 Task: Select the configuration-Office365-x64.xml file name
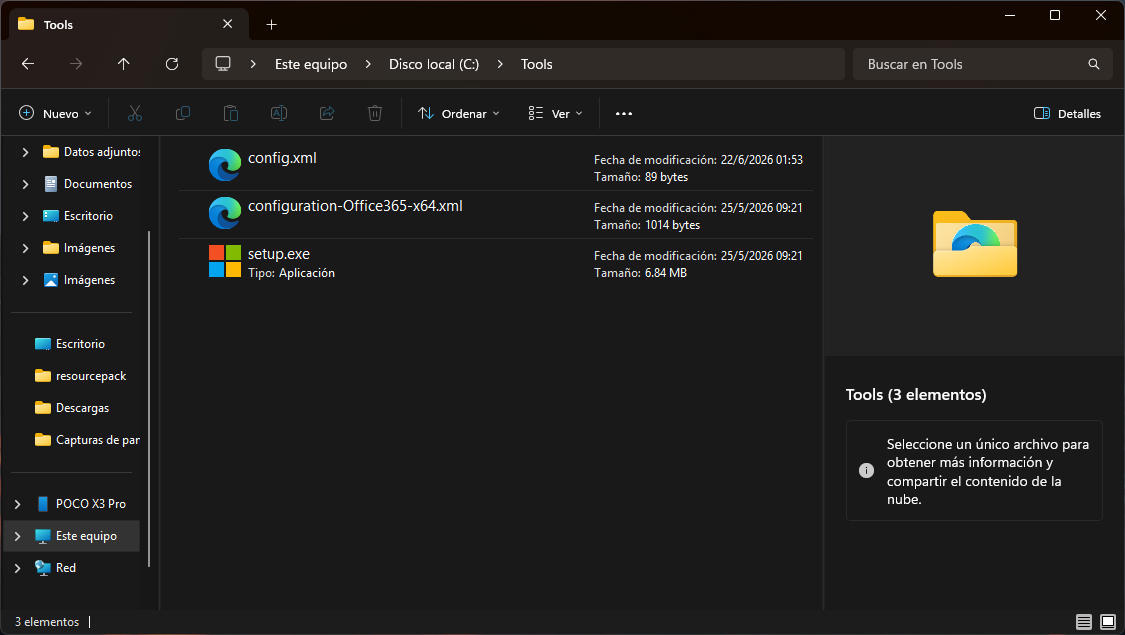(x=355, y=206)
